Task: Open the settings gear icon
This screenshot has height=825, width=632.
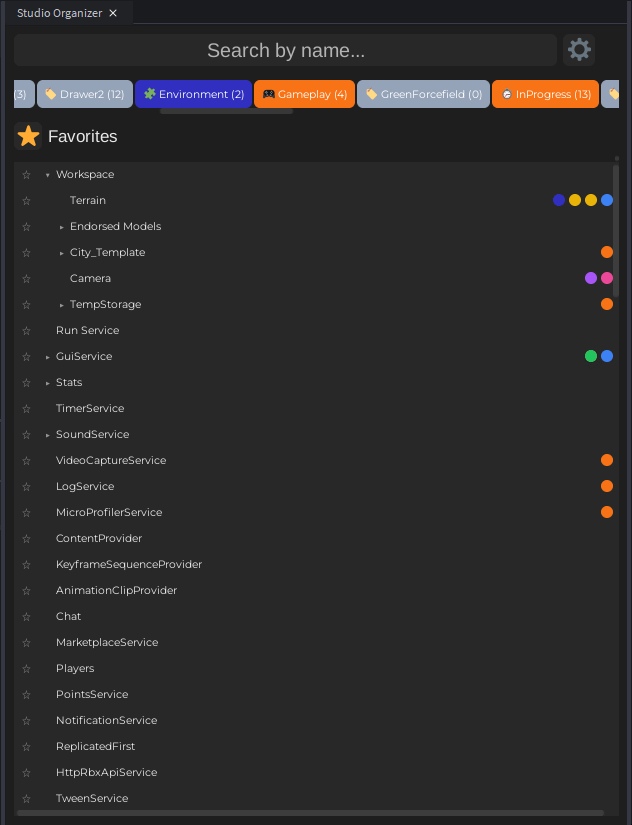Action: [x=579, y=50]
